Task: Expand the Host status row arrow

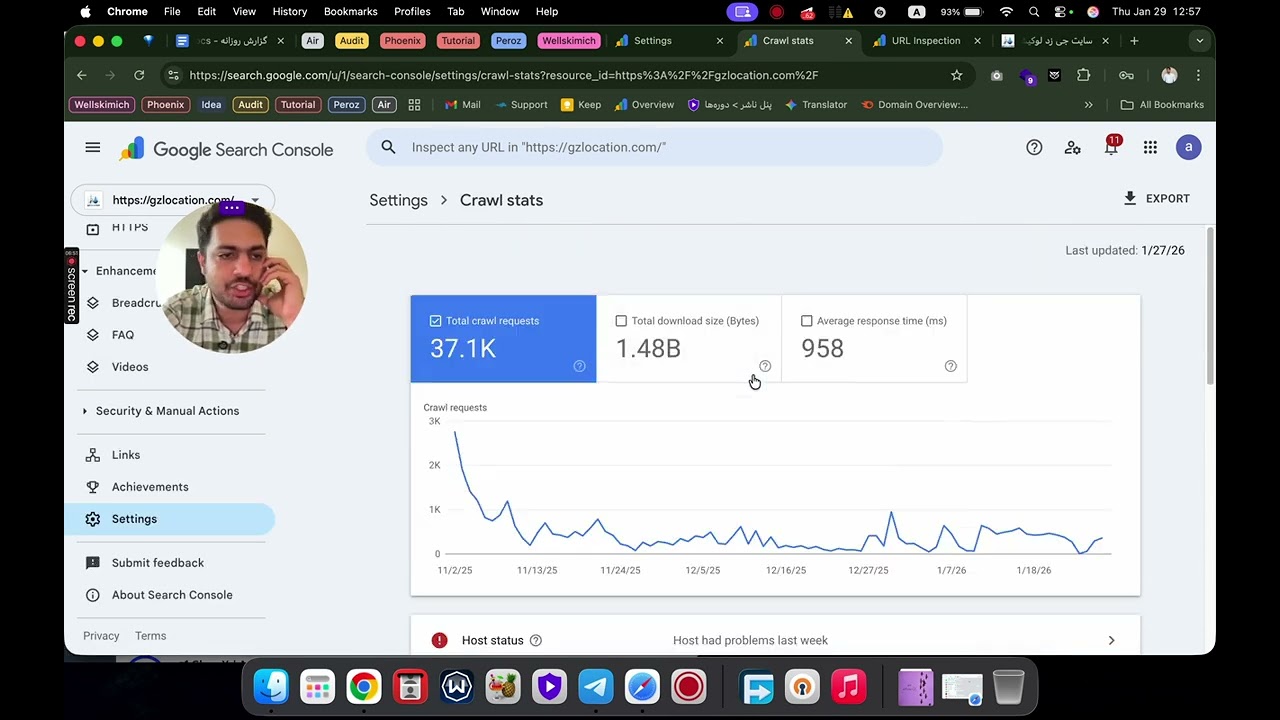Action: click(x=1111, y=640)
